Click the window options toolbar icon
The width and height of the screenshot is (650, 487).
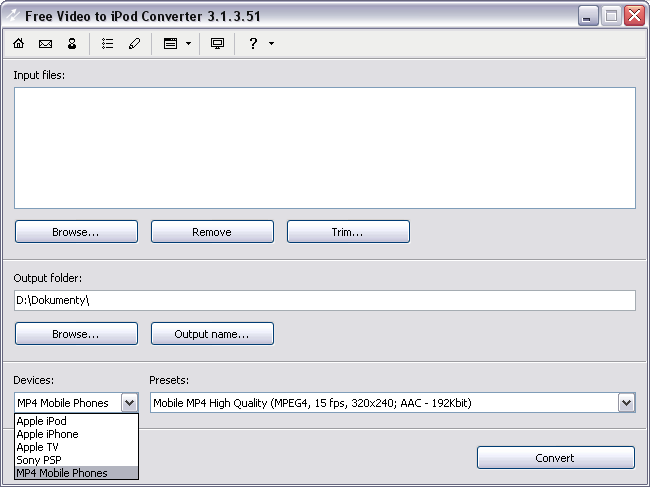[170, 43]
